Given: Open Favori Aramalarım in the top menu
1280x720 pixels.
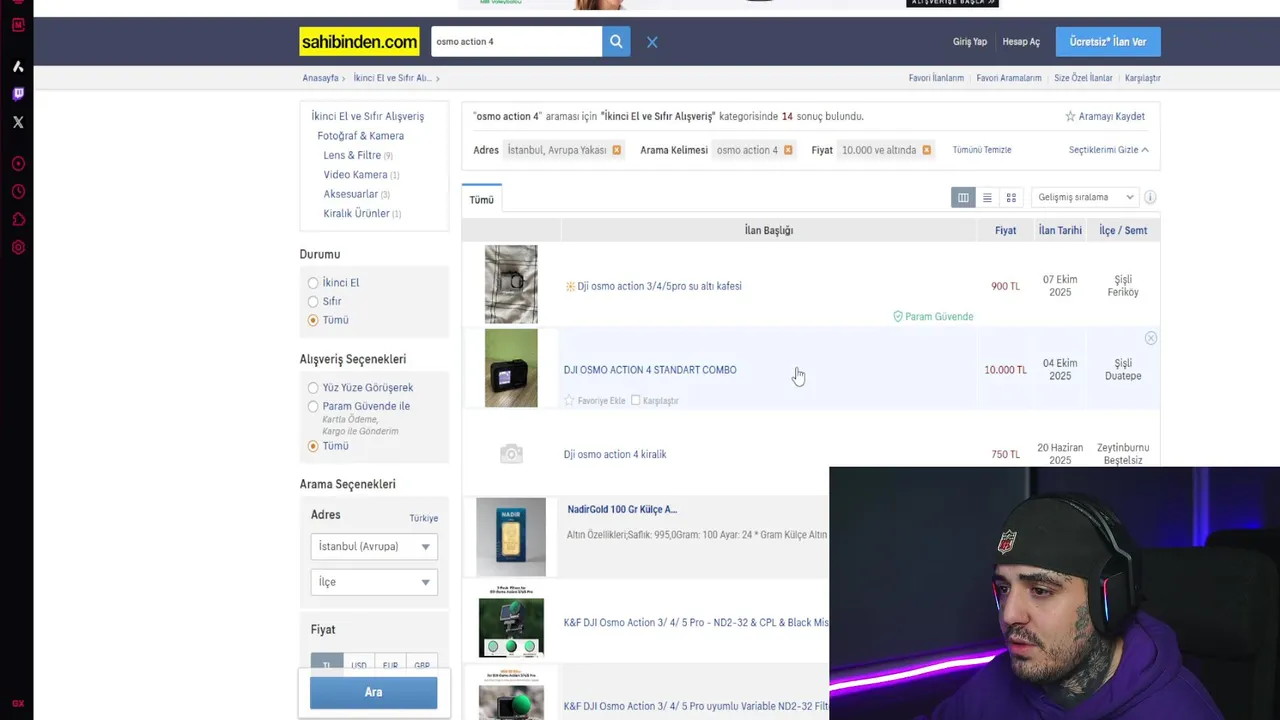Looking at the screenshot, I should (x=1009, y=78).
